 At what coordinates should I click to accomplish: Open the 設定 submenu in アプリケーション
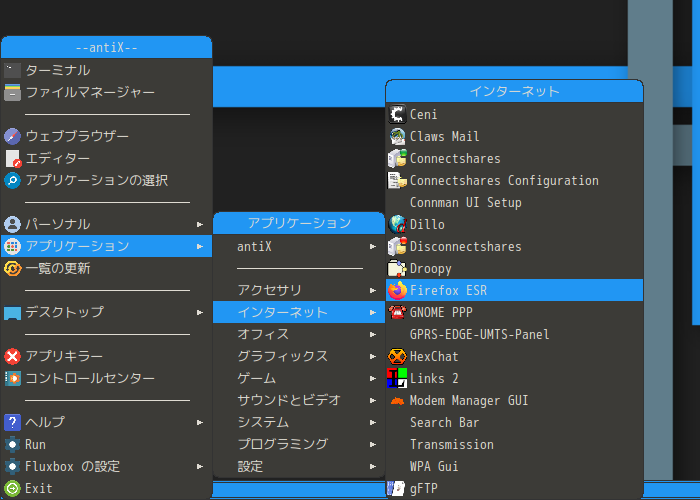[299, 467]
